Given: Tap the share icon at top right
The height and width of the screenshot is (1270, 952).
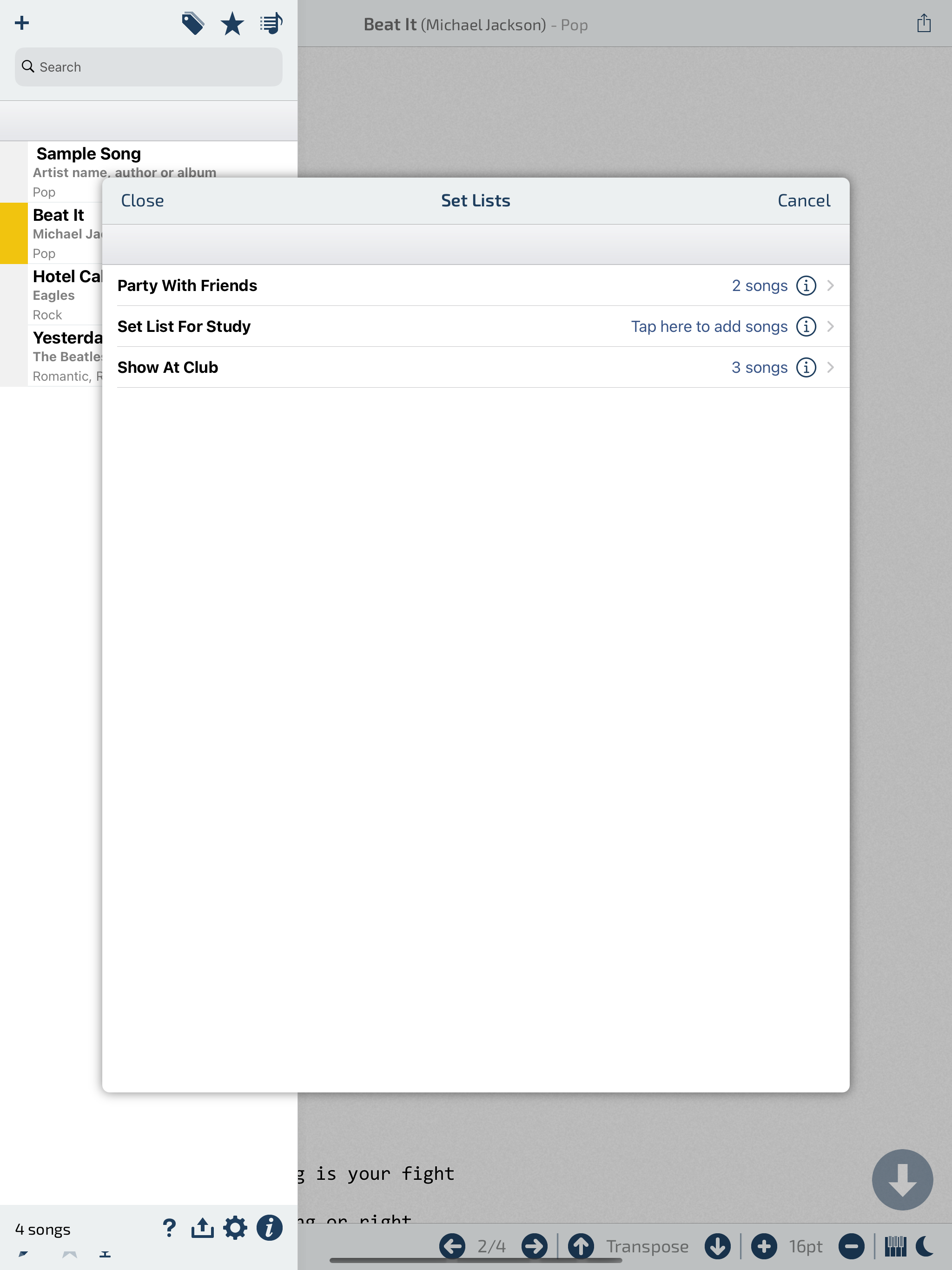Looking at the screenshot, I should click(x=923, y=24).
